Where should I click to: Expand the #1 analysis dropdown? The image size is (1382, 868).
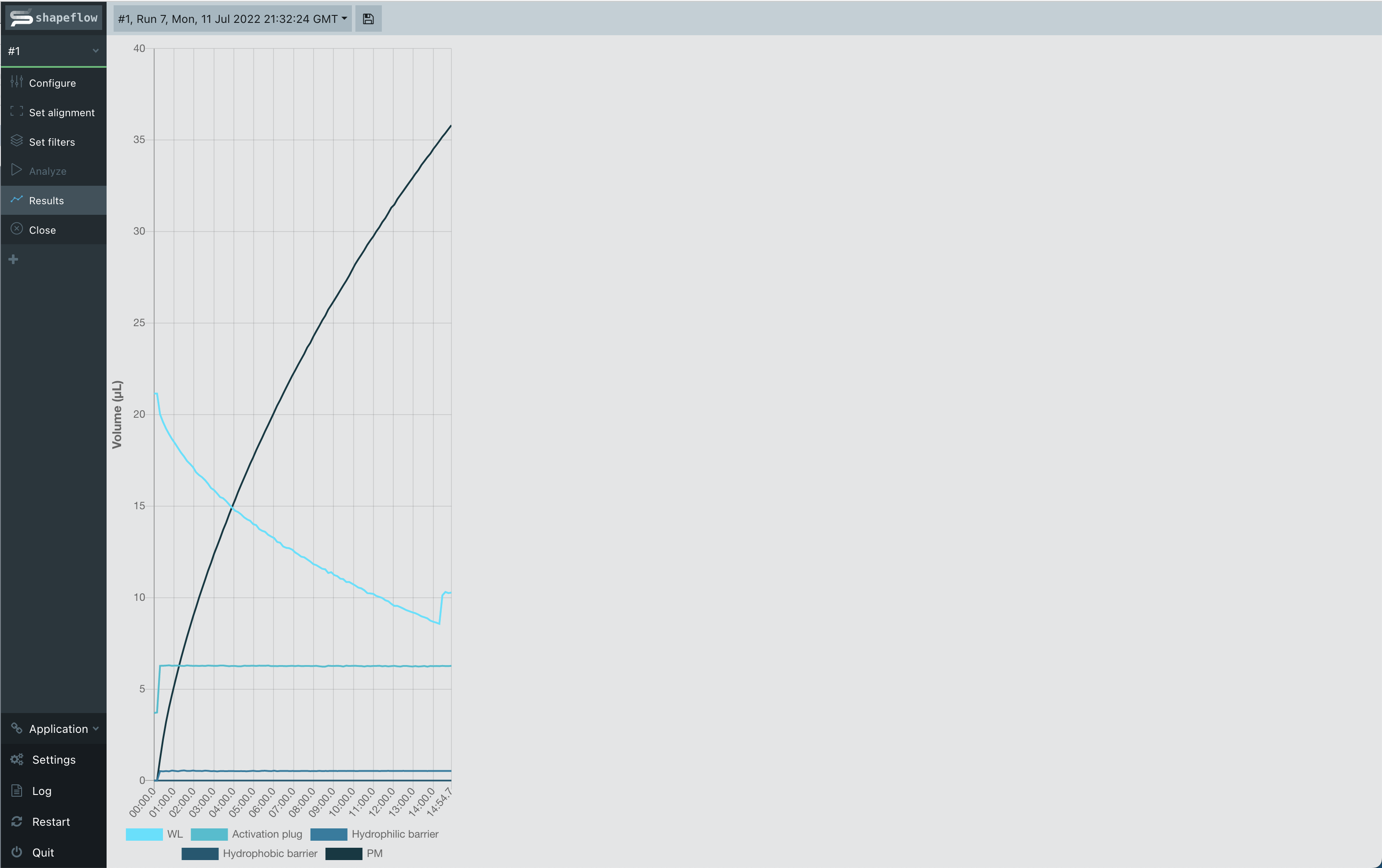[53, 51]
